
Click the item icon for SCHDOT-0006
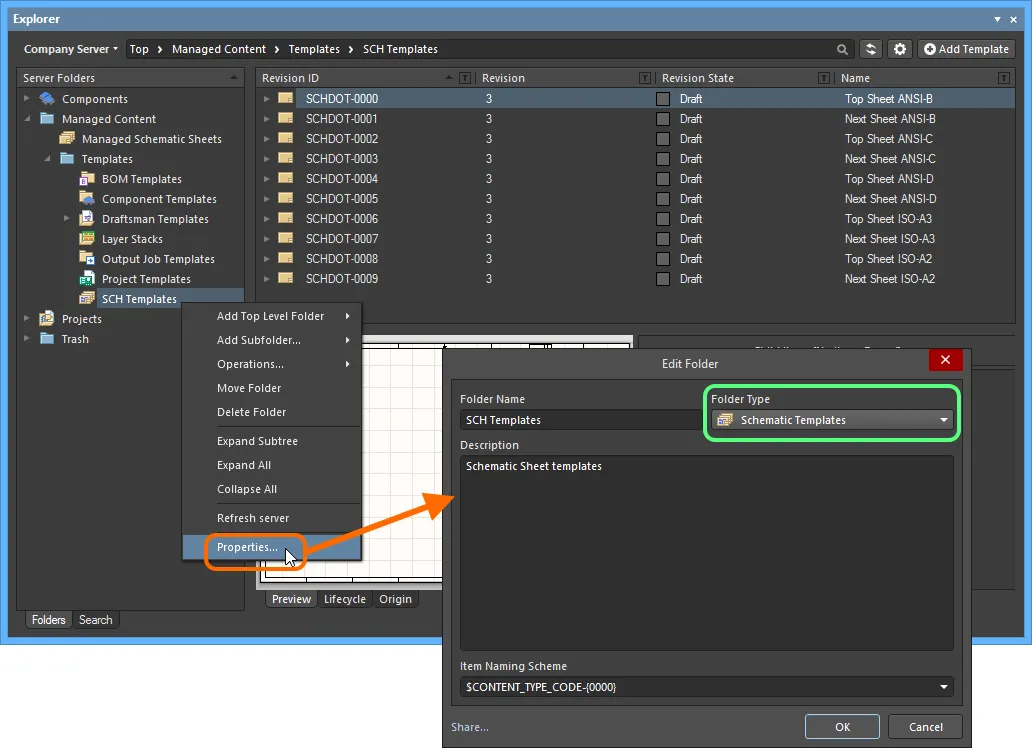(286, 218)
